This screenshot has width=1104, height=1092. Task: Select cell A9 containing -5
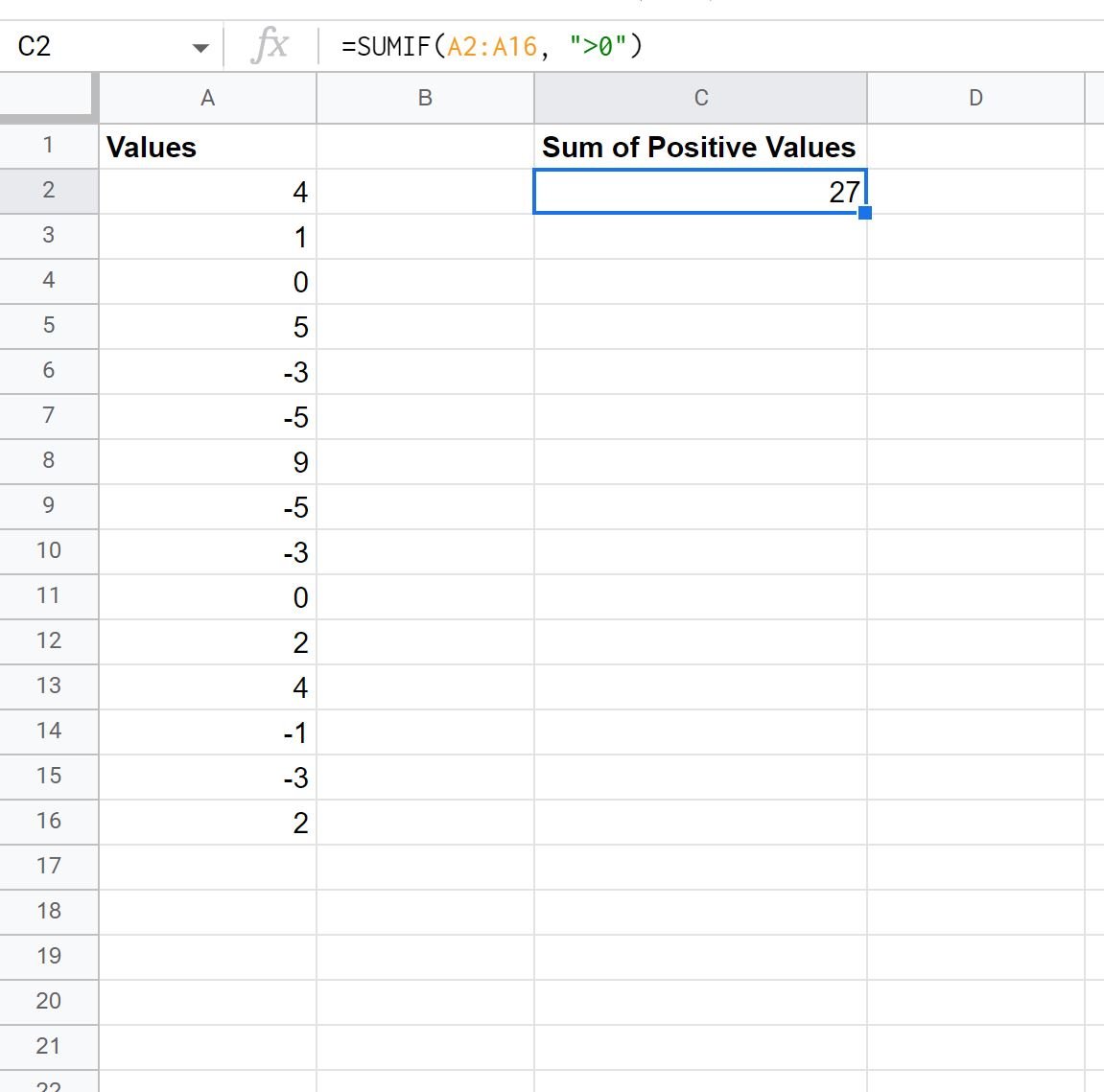click(208, 506)
